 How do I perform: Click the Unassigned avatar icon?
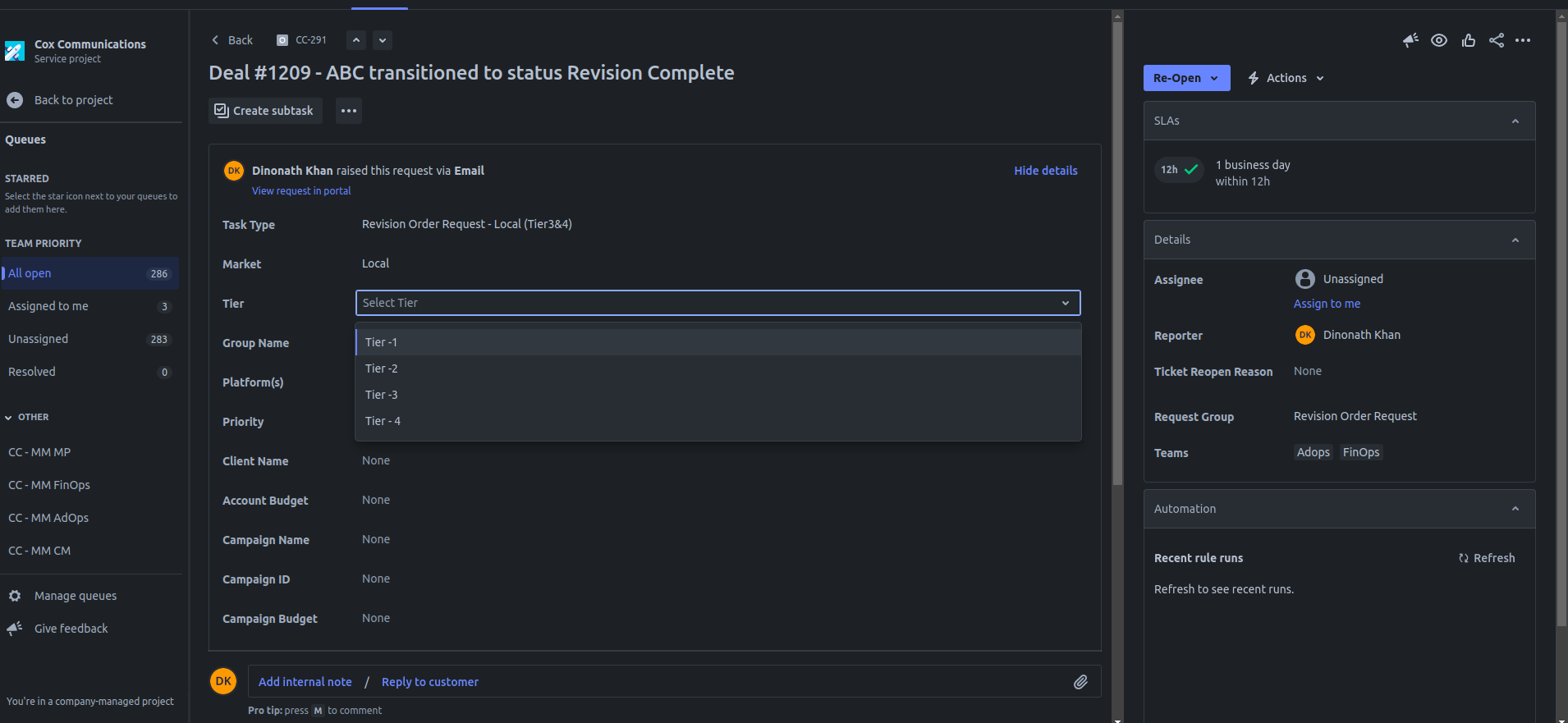[x=1305, y=279]
